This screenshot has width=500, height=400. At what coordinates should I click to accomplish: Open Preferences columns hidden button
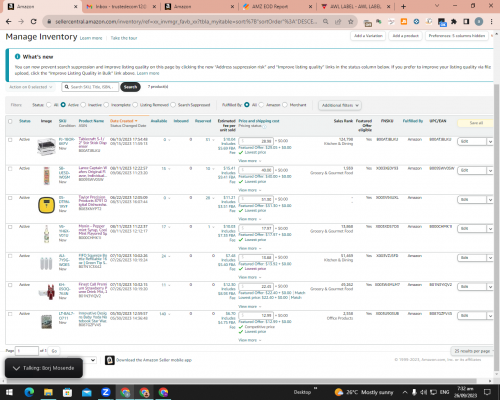click(x=457, y=36)
